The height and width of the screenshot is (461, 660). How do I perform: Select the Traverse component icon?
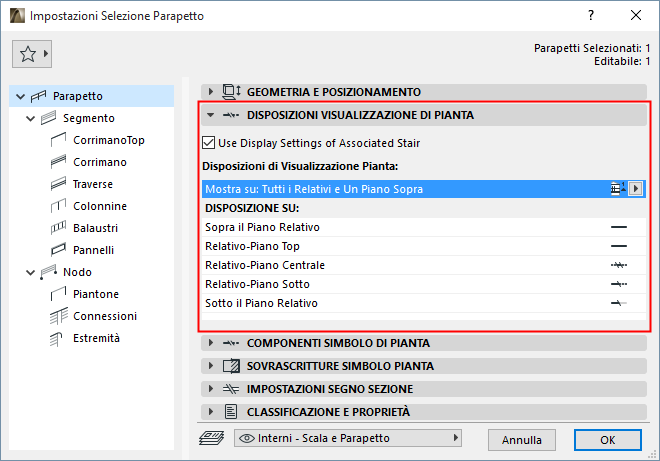tap(57, 184)
